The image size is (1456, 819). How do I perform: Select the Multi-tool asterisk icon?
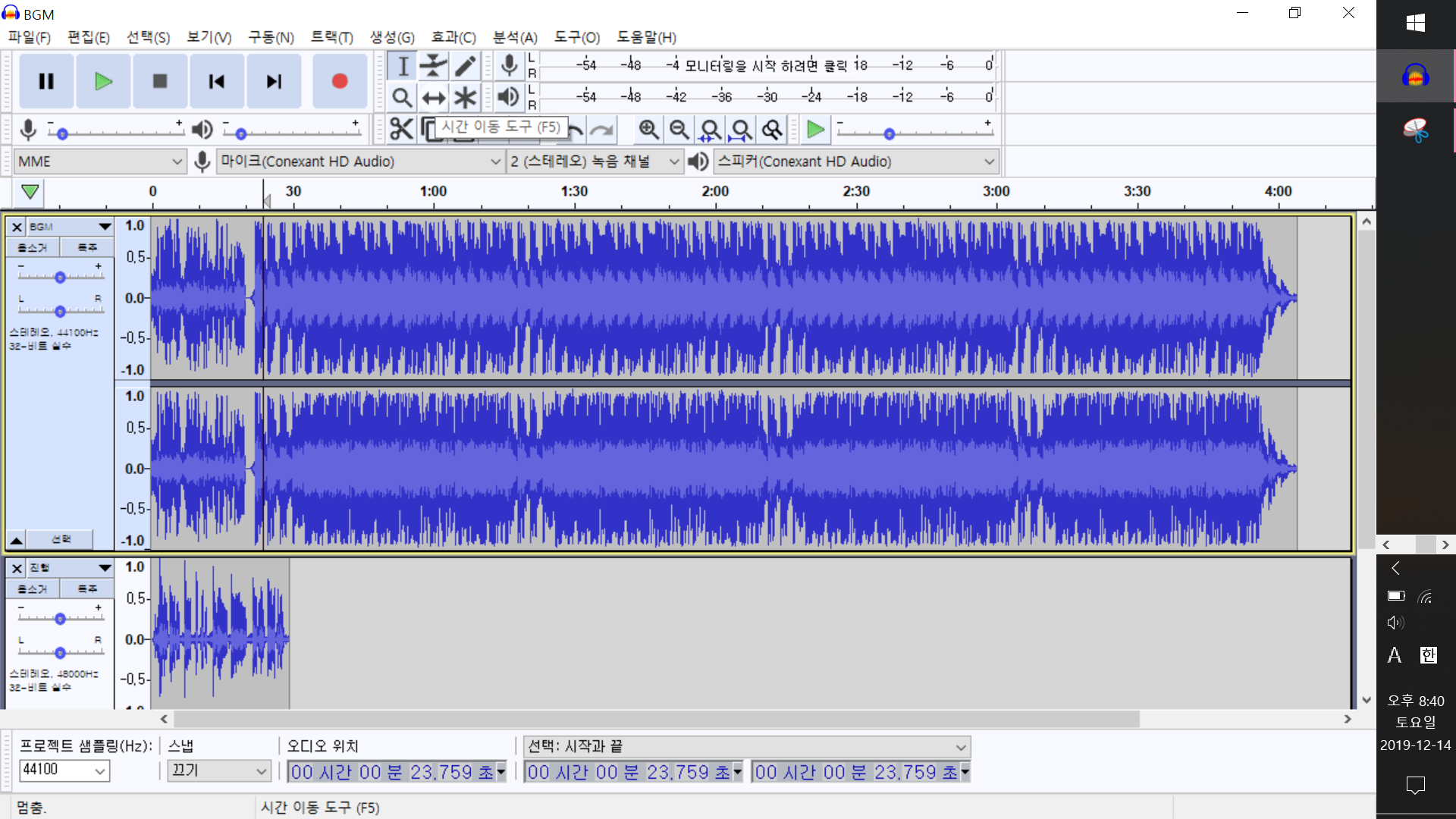coord(465,98)
